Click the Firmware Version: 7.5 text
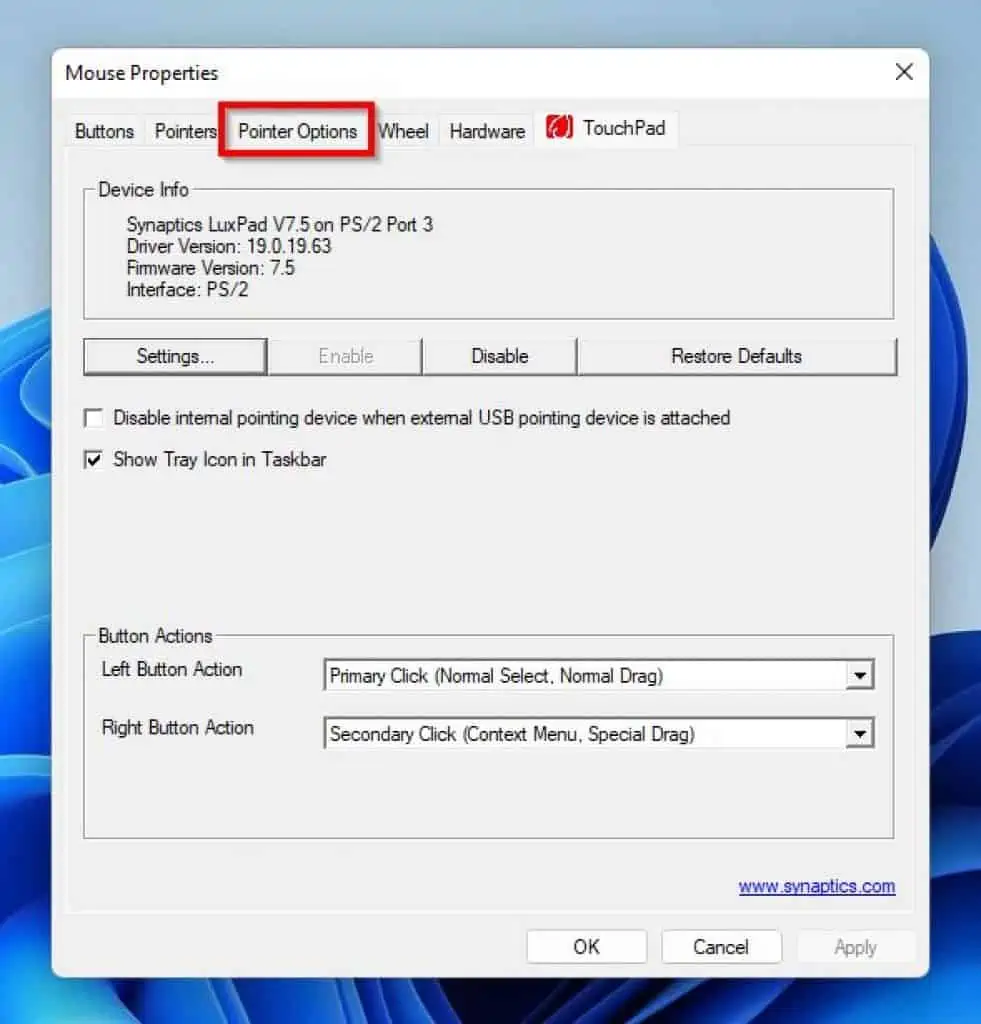The height and width of the screenshot is (1024, 981). pyautogui.click(x=210, y=268)
